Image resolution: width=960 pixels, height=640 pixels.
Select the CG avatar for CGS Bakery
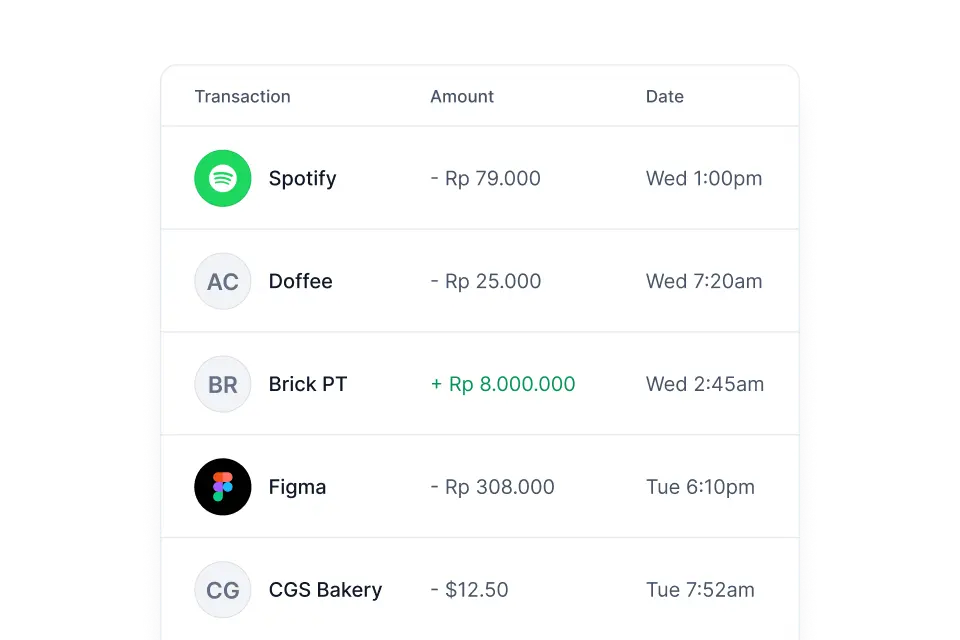[x=222, y=590]
